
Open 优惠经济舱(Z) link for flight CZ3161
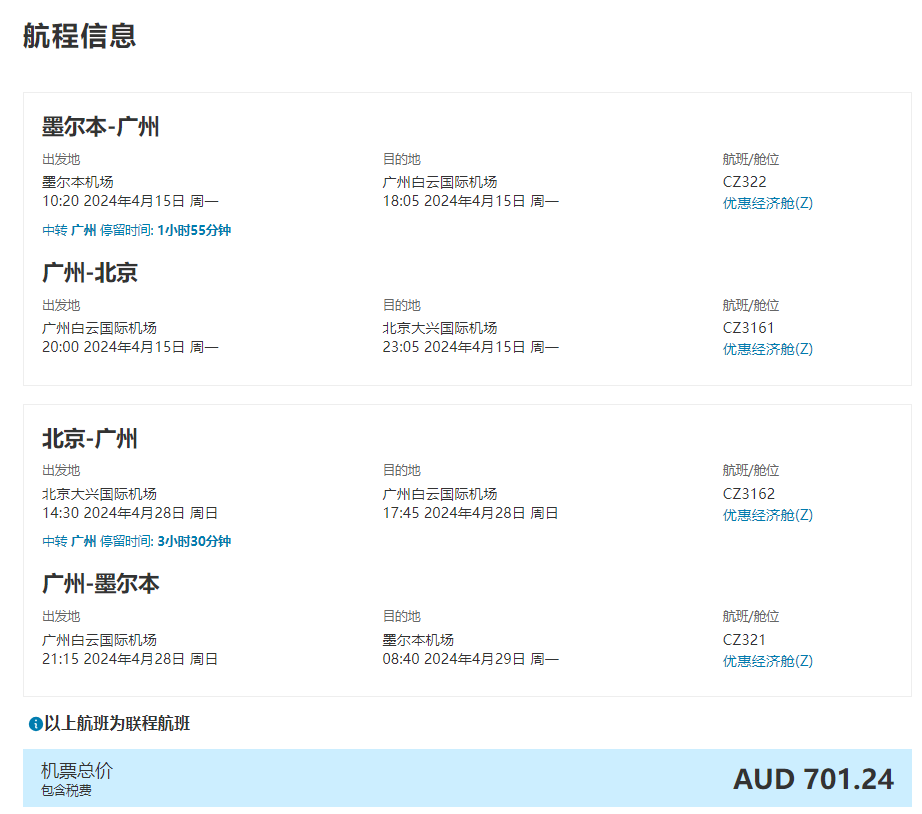[767, 349]
